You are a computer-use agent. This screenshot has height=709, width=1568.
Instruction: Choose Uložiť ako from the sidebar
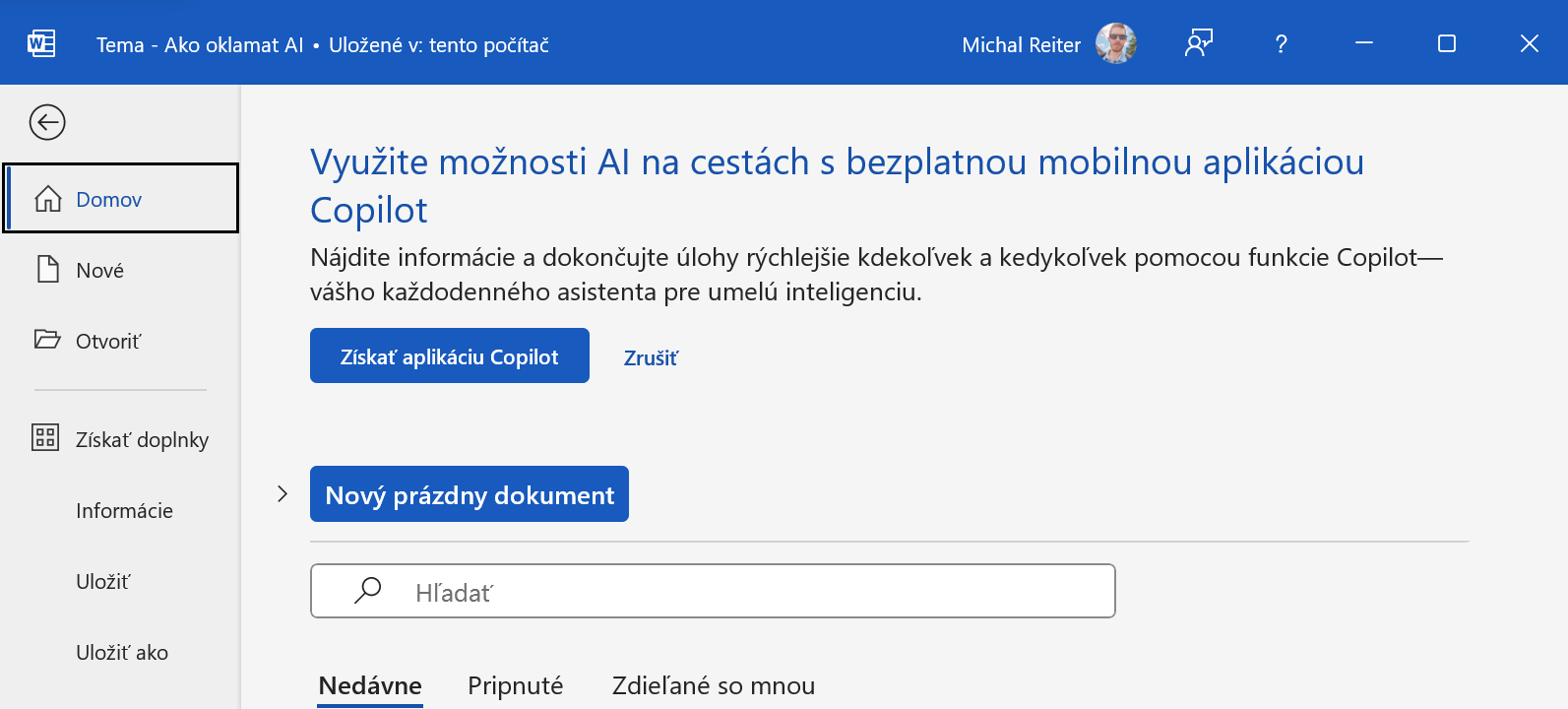pyautogui.click(x=122, y=652)
